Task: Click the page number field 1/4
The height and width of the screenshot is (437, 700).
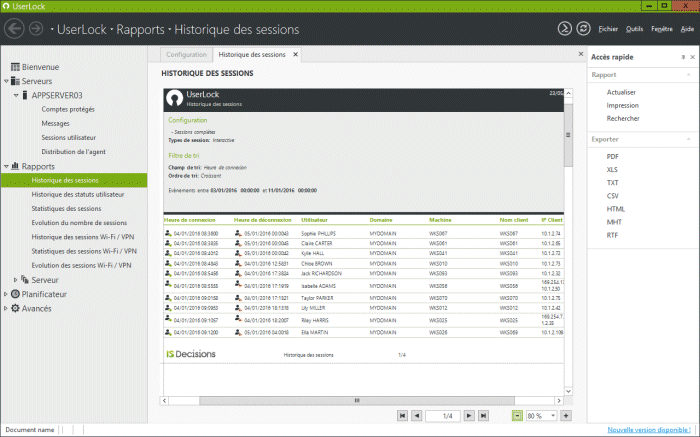Action: [443, 416]
